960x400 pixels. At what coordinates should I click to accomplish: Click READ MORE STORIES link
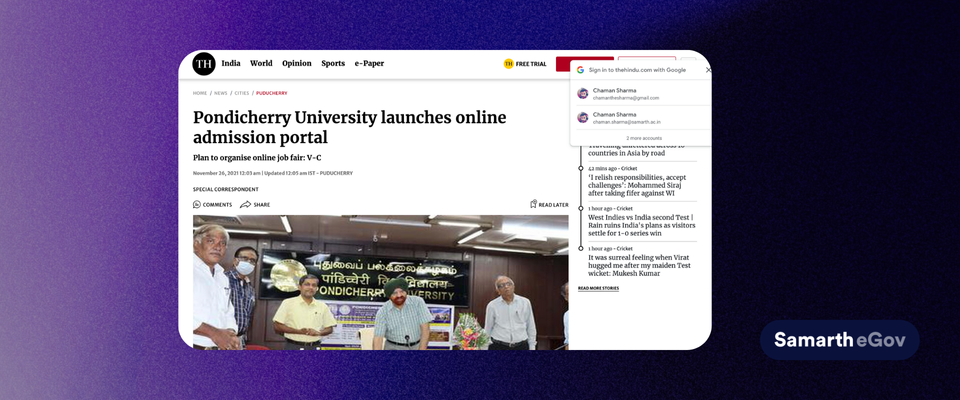pyautogui.click(x=598, y=288)
